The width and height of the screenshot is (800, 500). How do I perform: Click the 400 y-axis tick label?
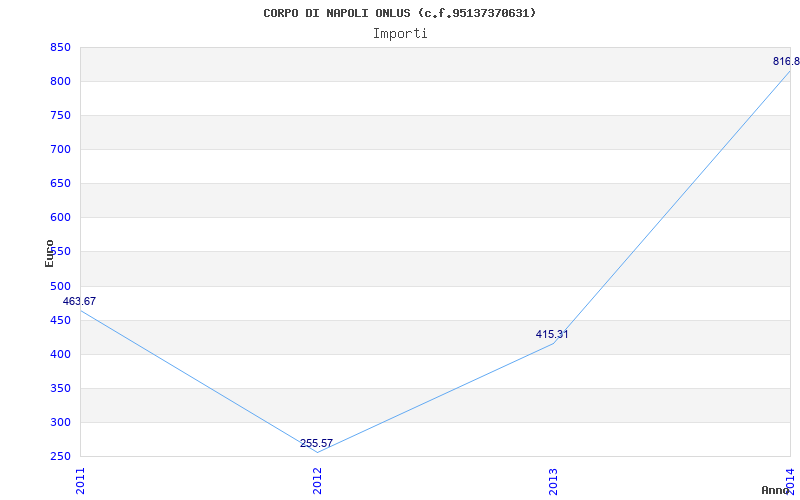point(60,355)
